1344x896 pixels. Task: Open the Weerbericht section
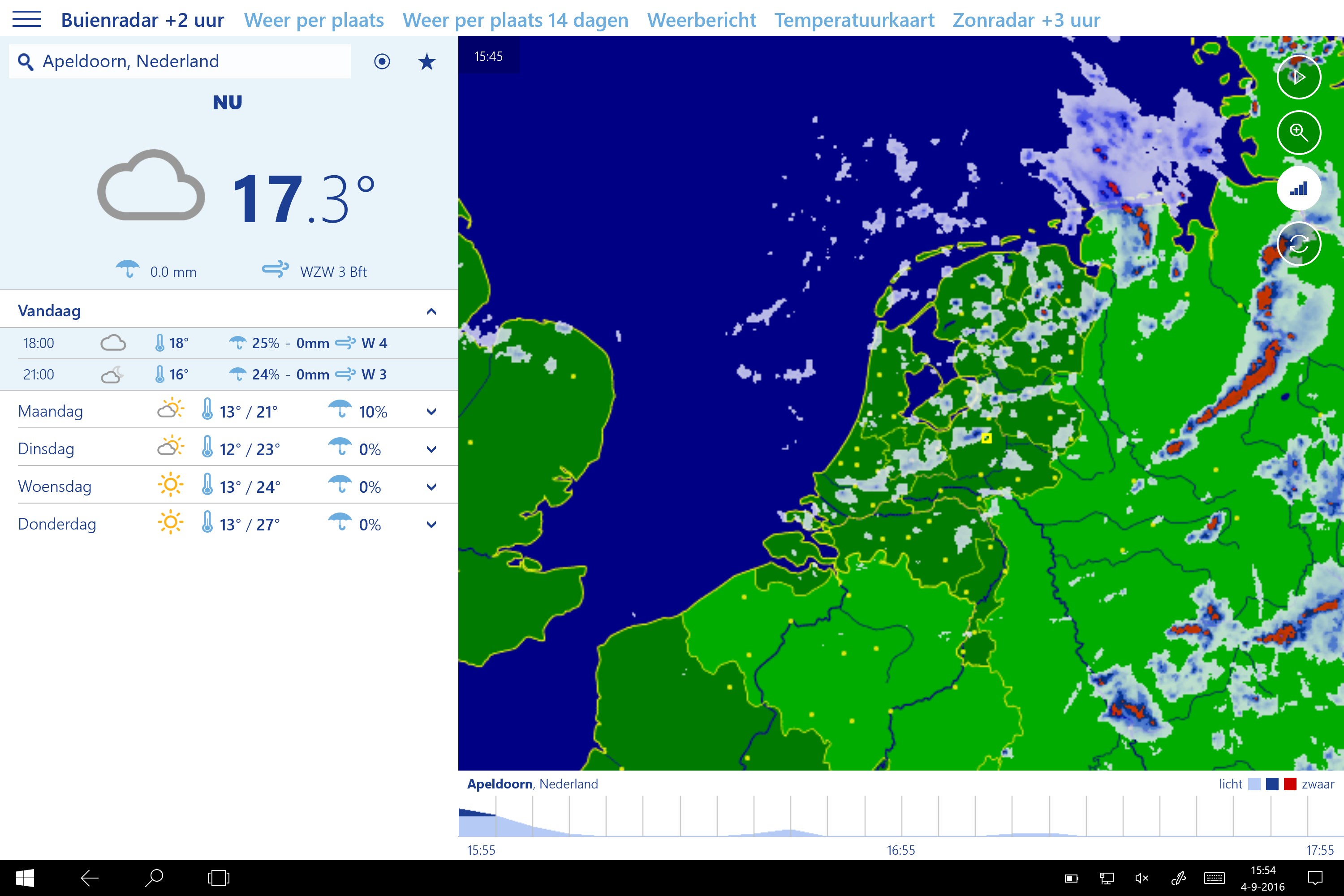click(702, 19)
